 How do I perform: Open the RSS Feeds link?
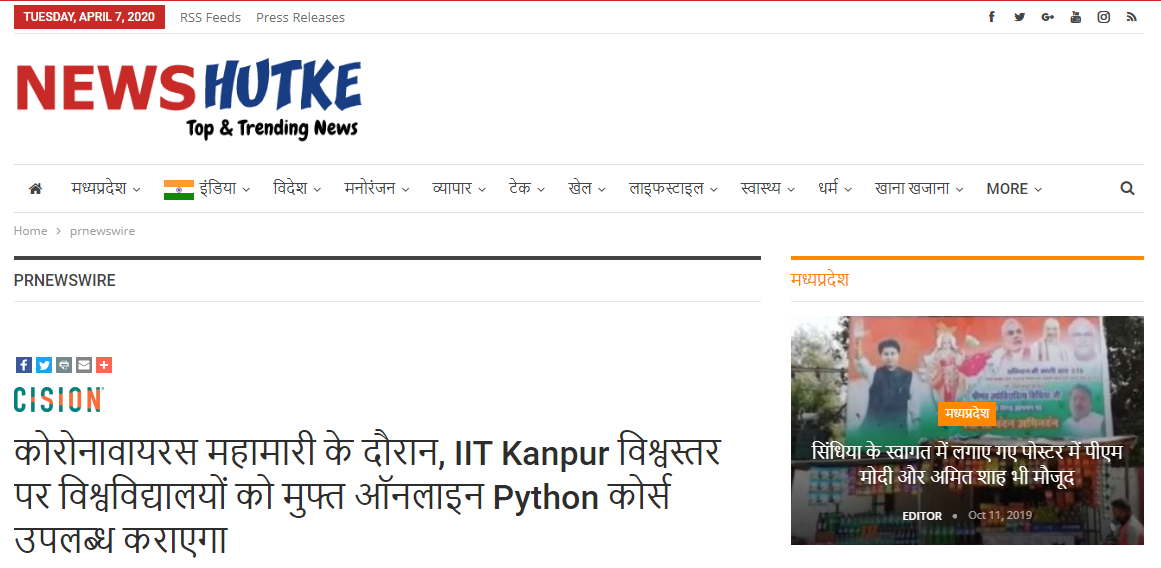(210, 17)
